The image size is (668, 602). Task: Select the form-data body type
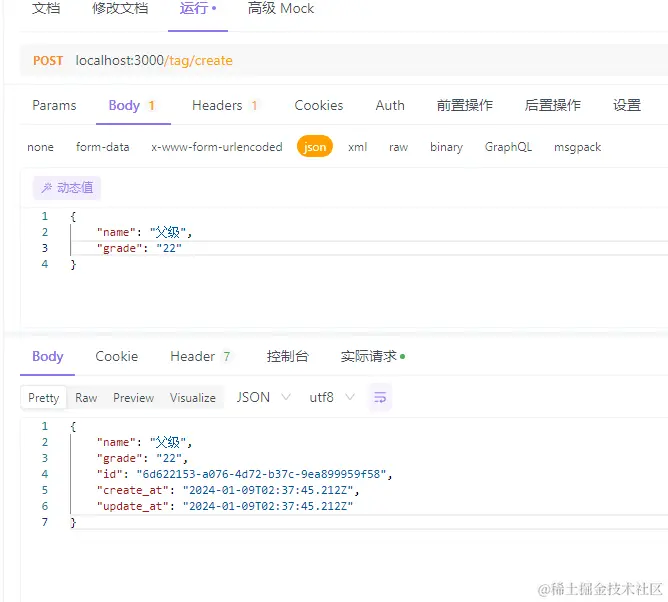102,147
